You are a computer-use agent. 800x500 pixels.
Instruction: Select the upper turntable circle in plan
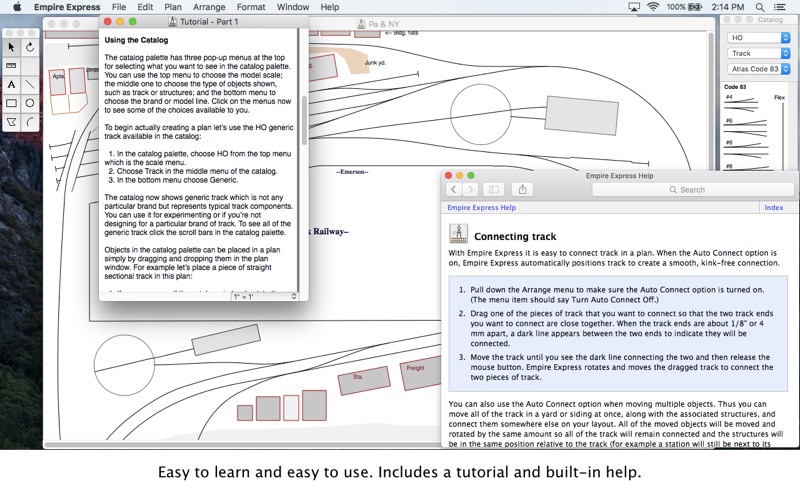(481, 114)
